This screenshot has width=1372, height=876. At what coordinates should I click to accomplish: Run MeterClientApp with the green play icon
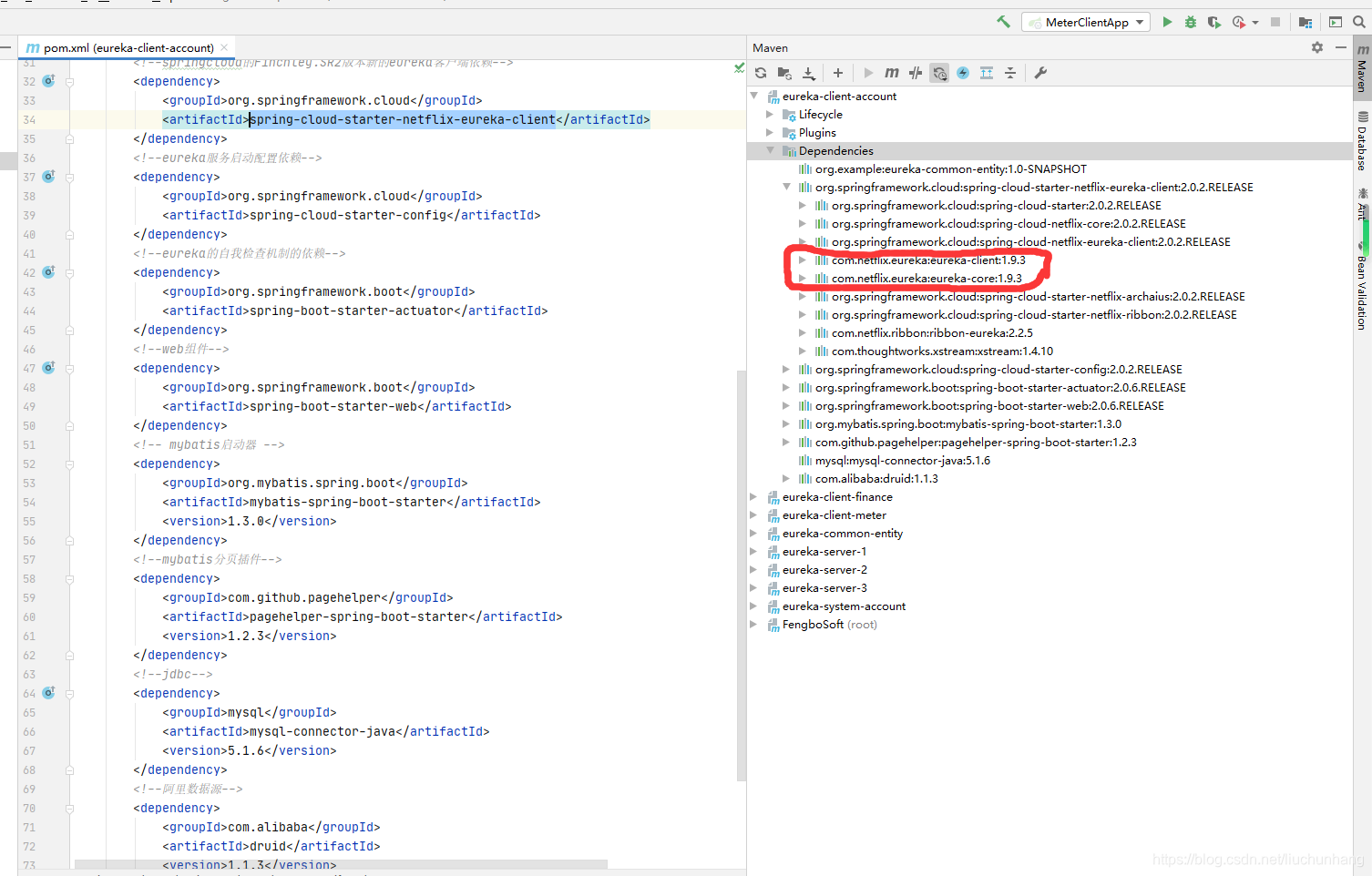(1167, 22)
